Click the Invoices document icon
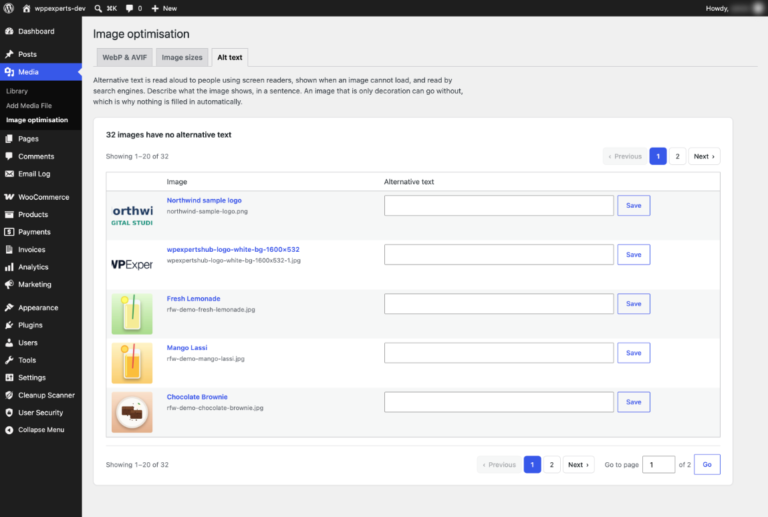 coord(9,249)
